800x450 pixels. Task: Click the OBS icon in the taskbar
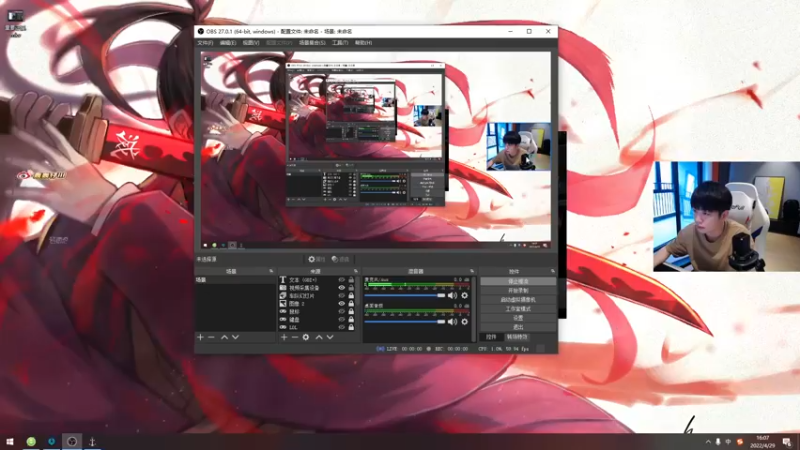pyautogui.click(x=72, y=441)
